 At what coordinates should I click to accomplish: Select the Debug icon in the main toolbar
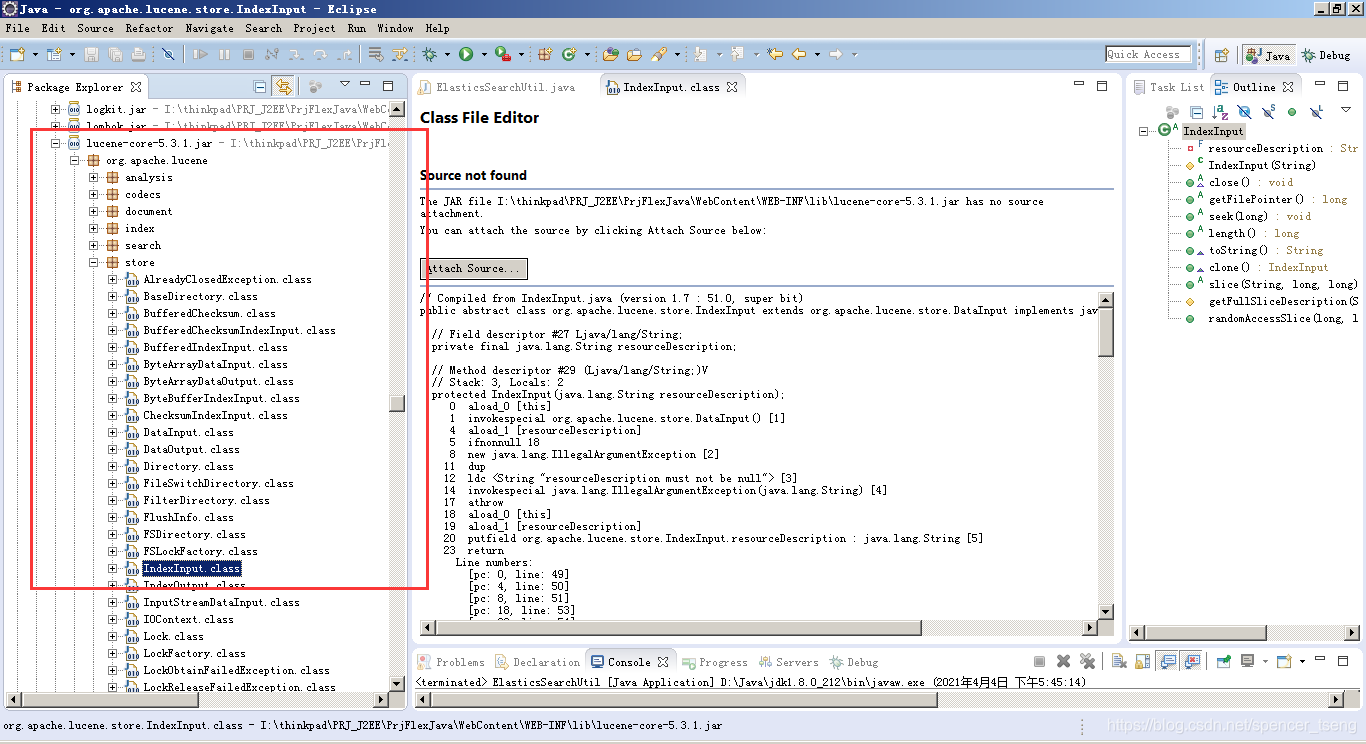point(427,55)
